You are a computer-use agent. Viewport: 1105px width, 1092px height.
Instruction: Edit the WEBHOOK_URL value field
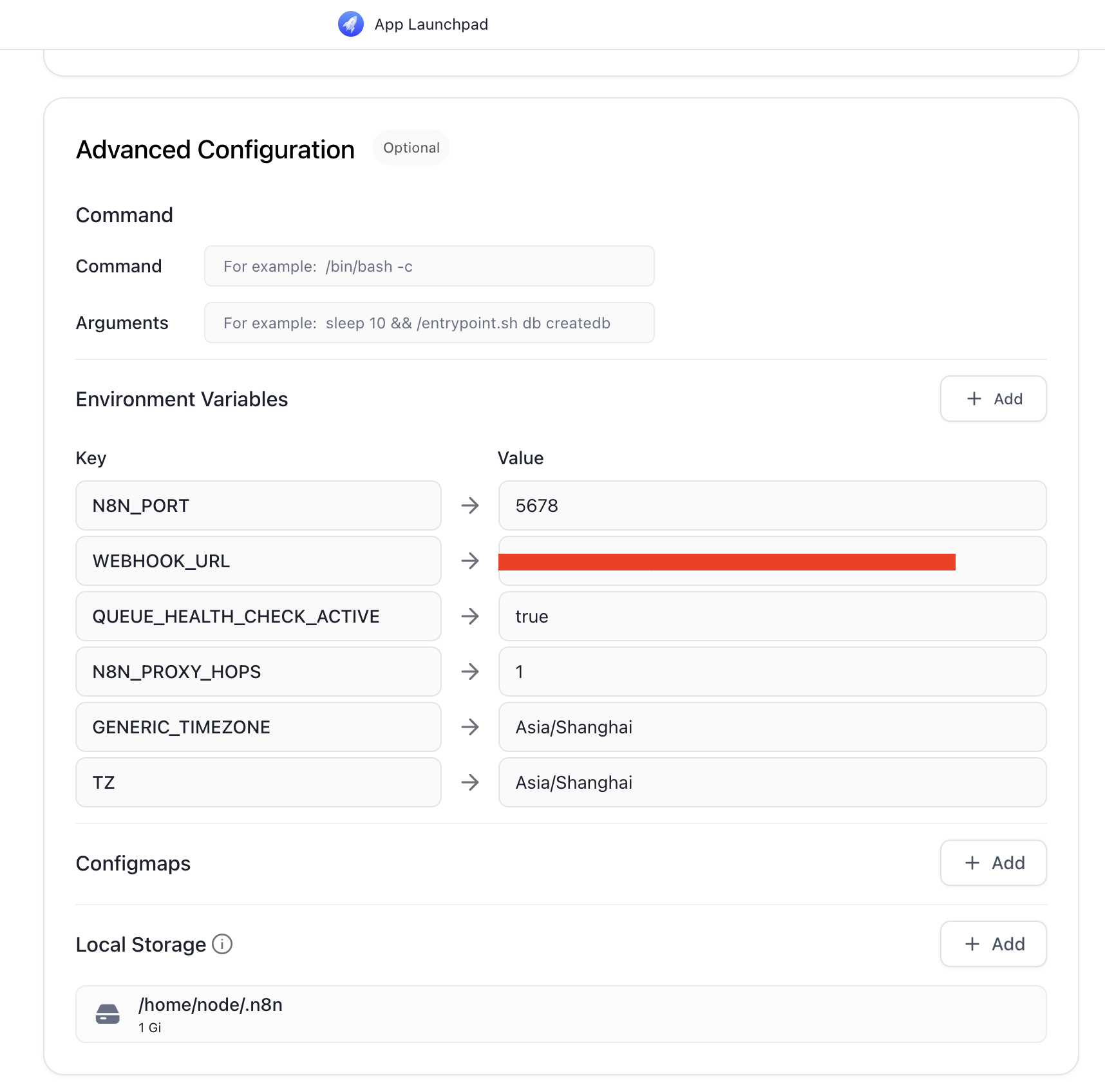coord(771,561)
